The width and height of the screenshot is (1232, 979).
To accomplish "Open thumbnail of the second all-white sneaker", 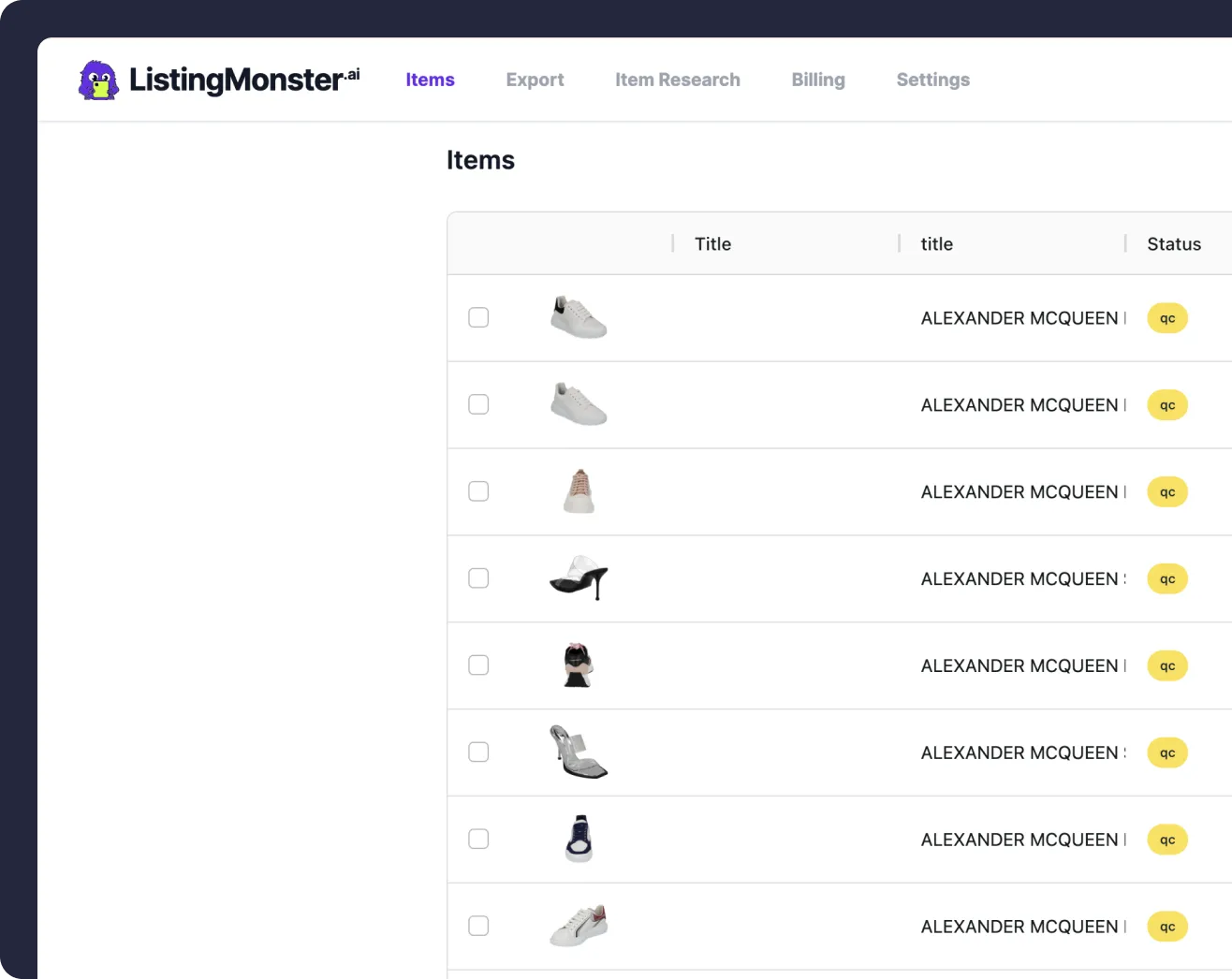I will pos(579,404).
